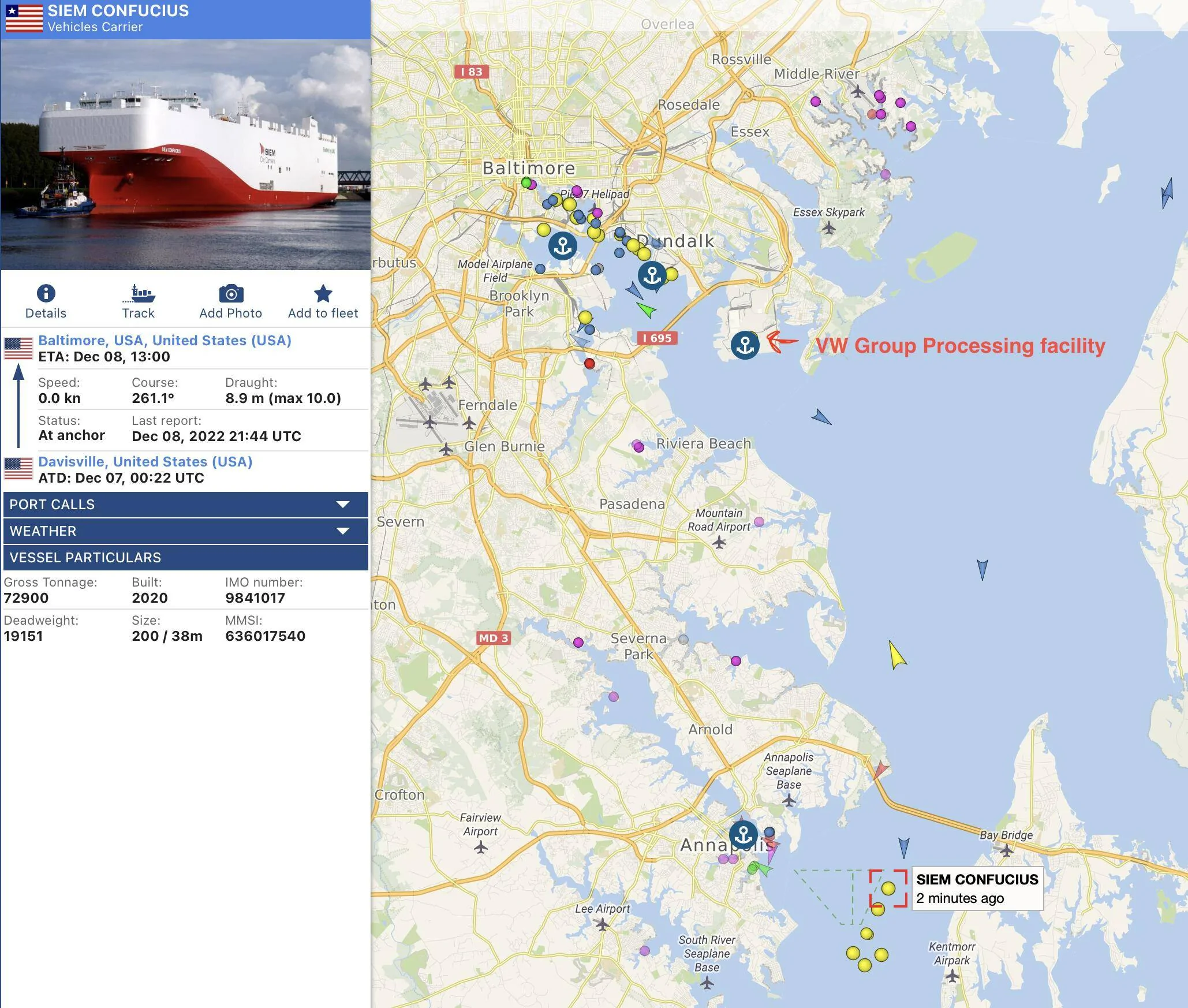
Task: Open the Details info icon
Action: tap(46, 293)
